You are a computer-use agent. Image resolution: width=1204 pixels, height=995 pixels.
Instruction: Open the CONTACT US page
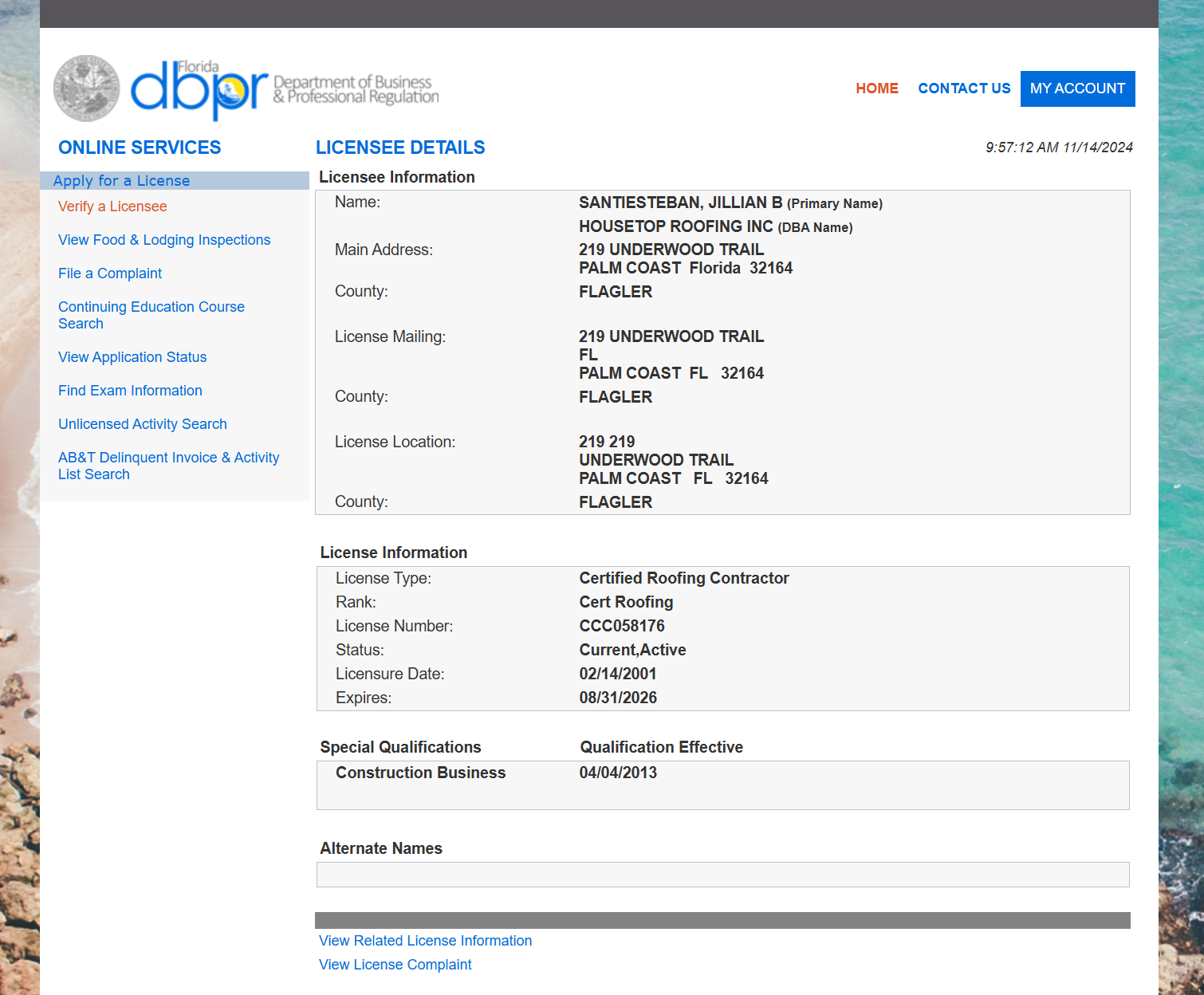click(963, 88)
